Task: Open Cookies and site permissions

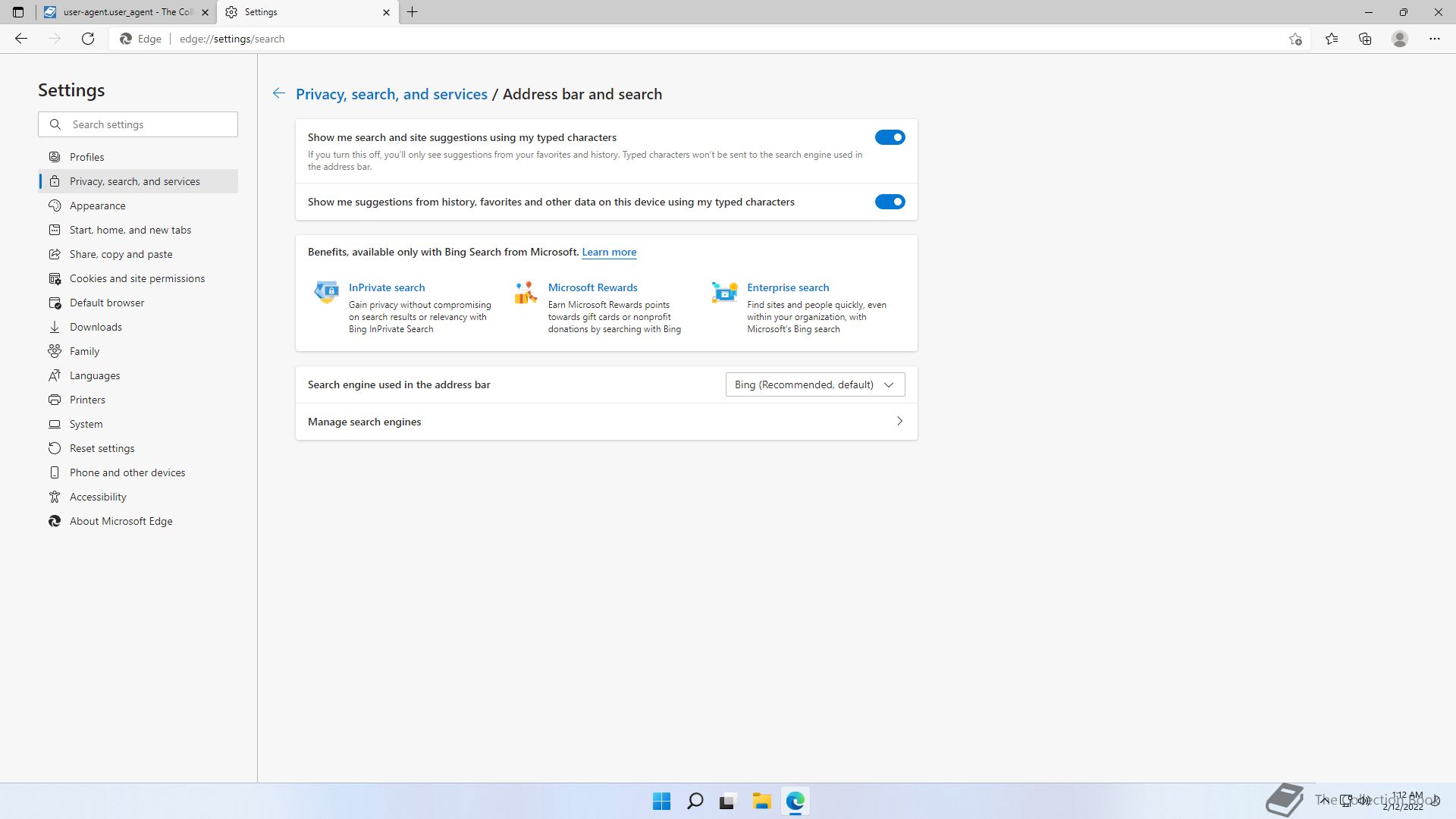Action: (x=138, y=278)
